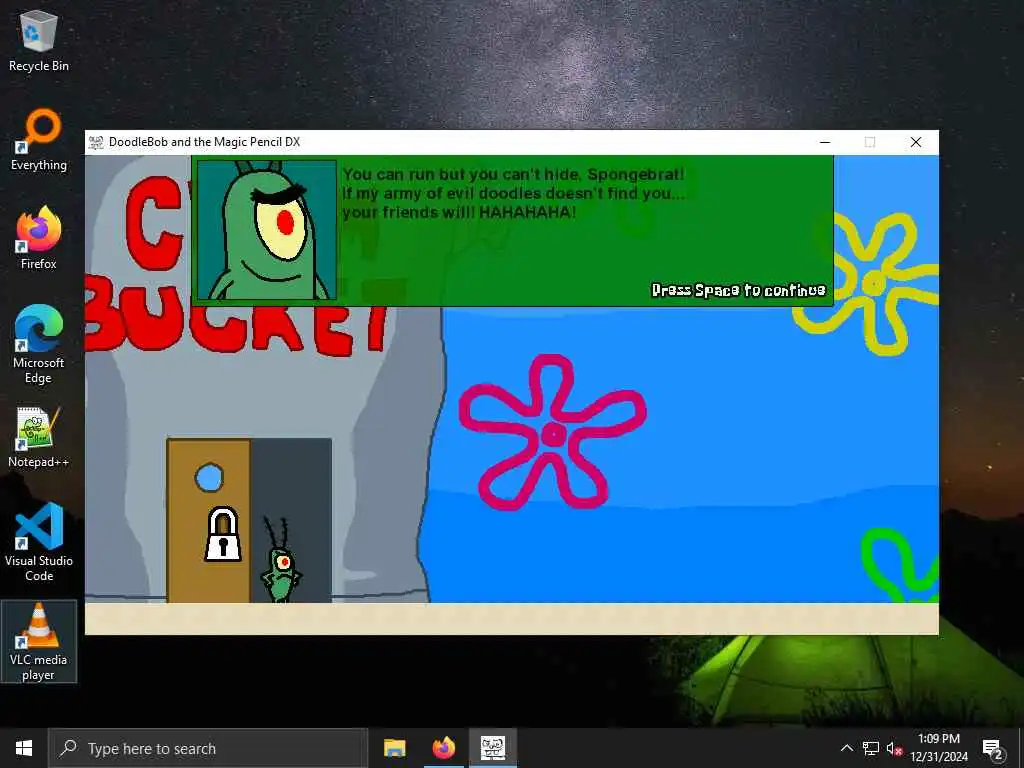Switch to Firefox on the taskbar
The height and width of the screenshot is (768, 1024).
click(443, 748)
